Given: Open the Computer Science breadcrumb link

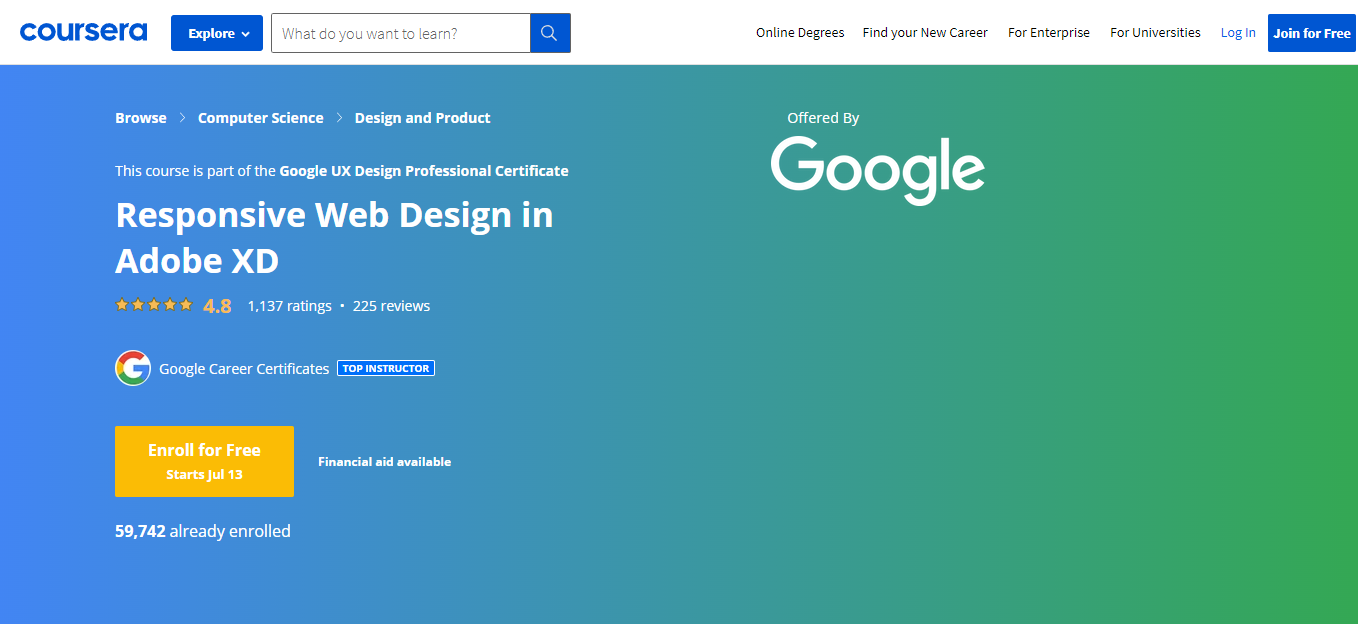Looking at the screenshot, I should [260, 117].
